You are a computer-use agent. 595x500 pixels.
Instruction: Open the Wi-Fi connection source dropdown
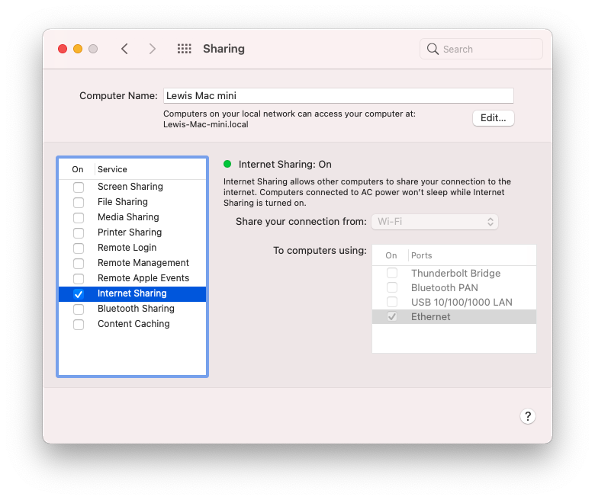[435, 222]
